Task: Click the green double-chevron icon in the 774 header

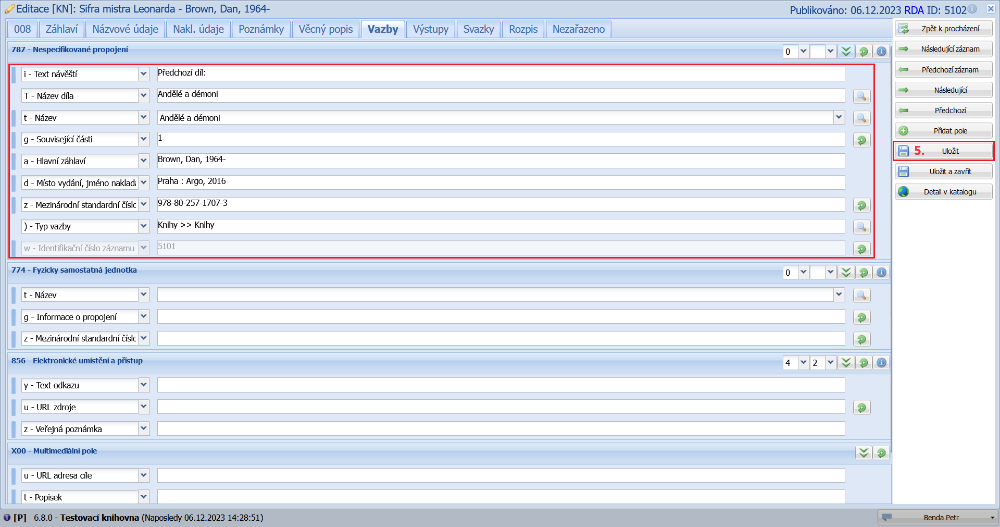Action: click(x=846, y=272)
